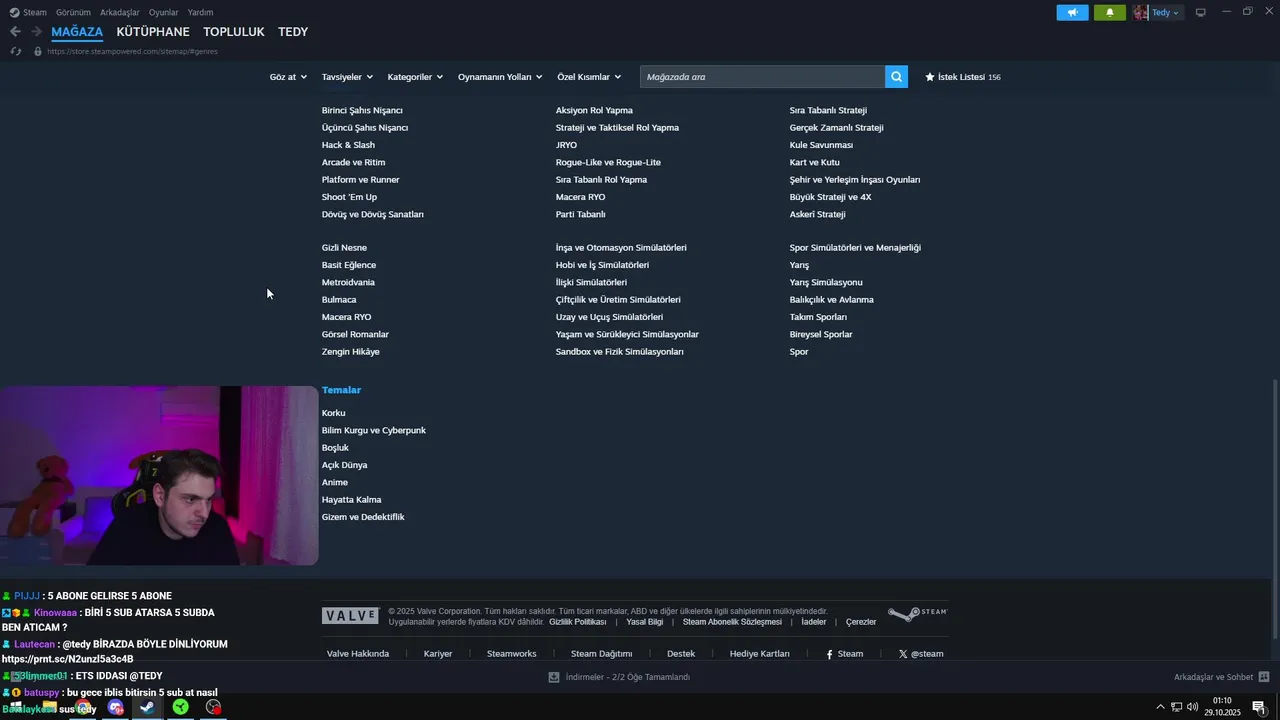The width and height of the screenshot is (1280, 720).
Task: Click the Steam logo in the menu bar
Action: coord(14,12)
